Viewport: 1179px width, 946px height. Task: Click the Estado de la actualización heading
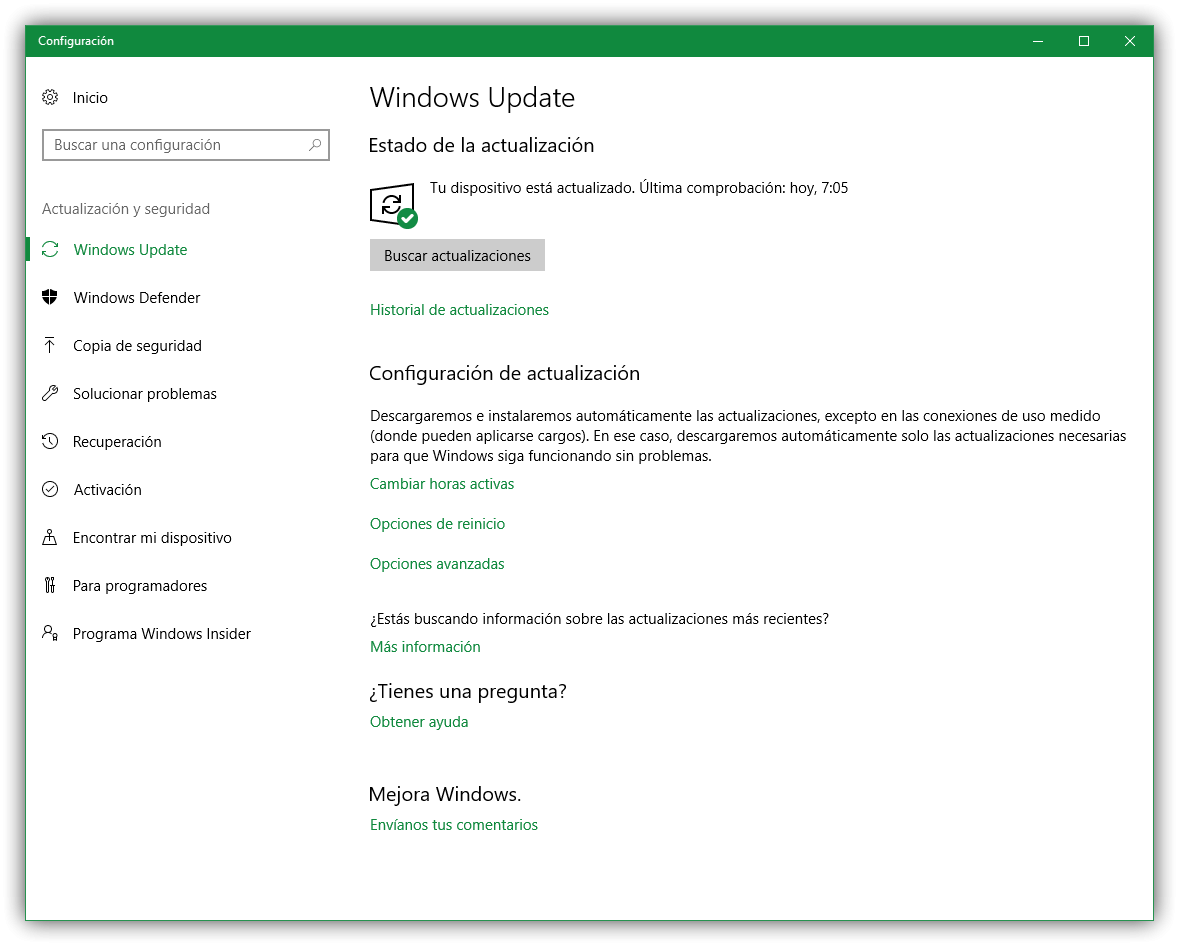tap(481, 145)
